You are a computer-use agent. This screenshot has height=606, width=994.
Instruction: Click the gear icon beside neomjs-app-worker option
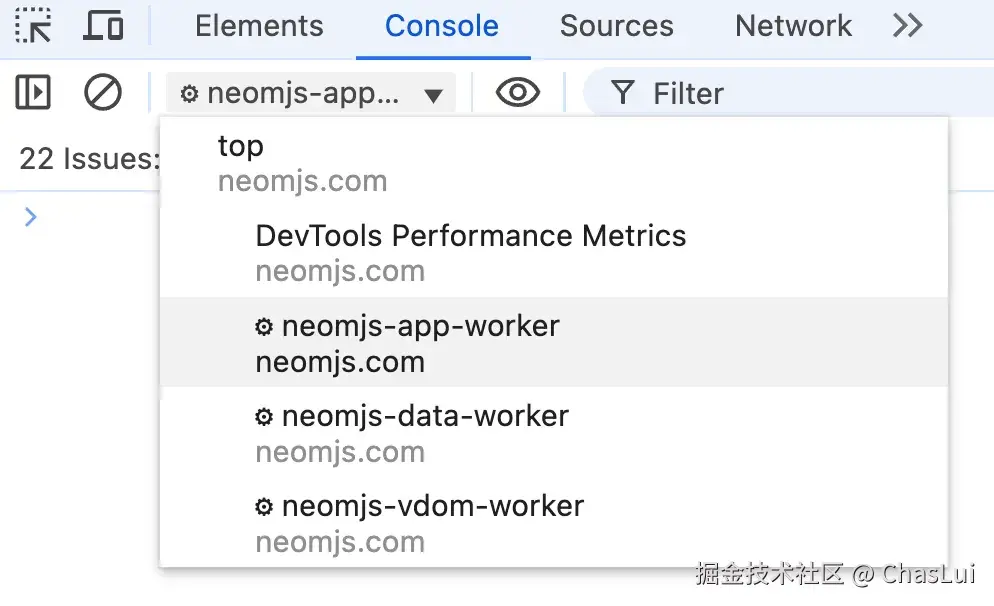coord(264,327)
